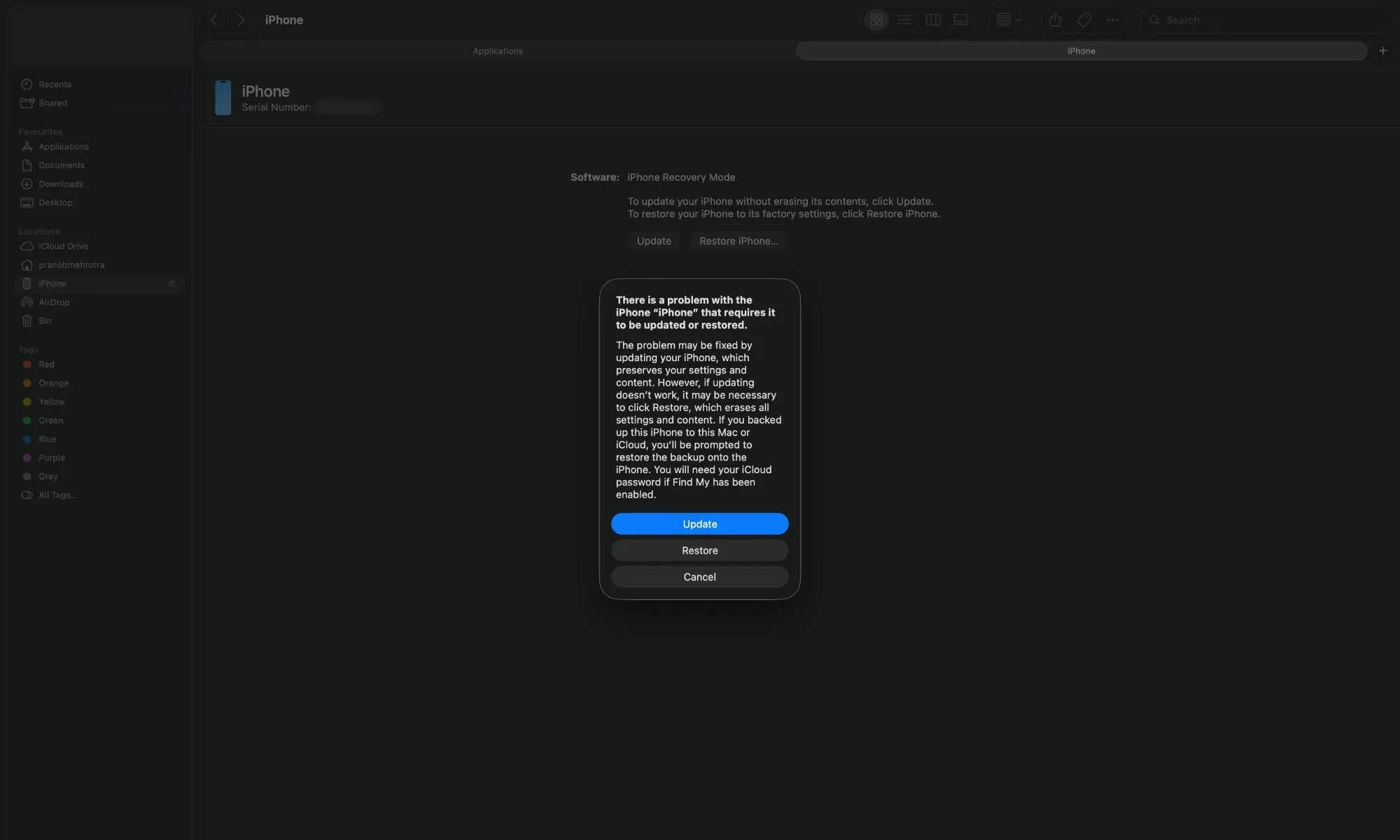Image resolution: width=1400 pixels, height=840 pixels.
Task: Switch to icon grid view
Action: (876, 20)
